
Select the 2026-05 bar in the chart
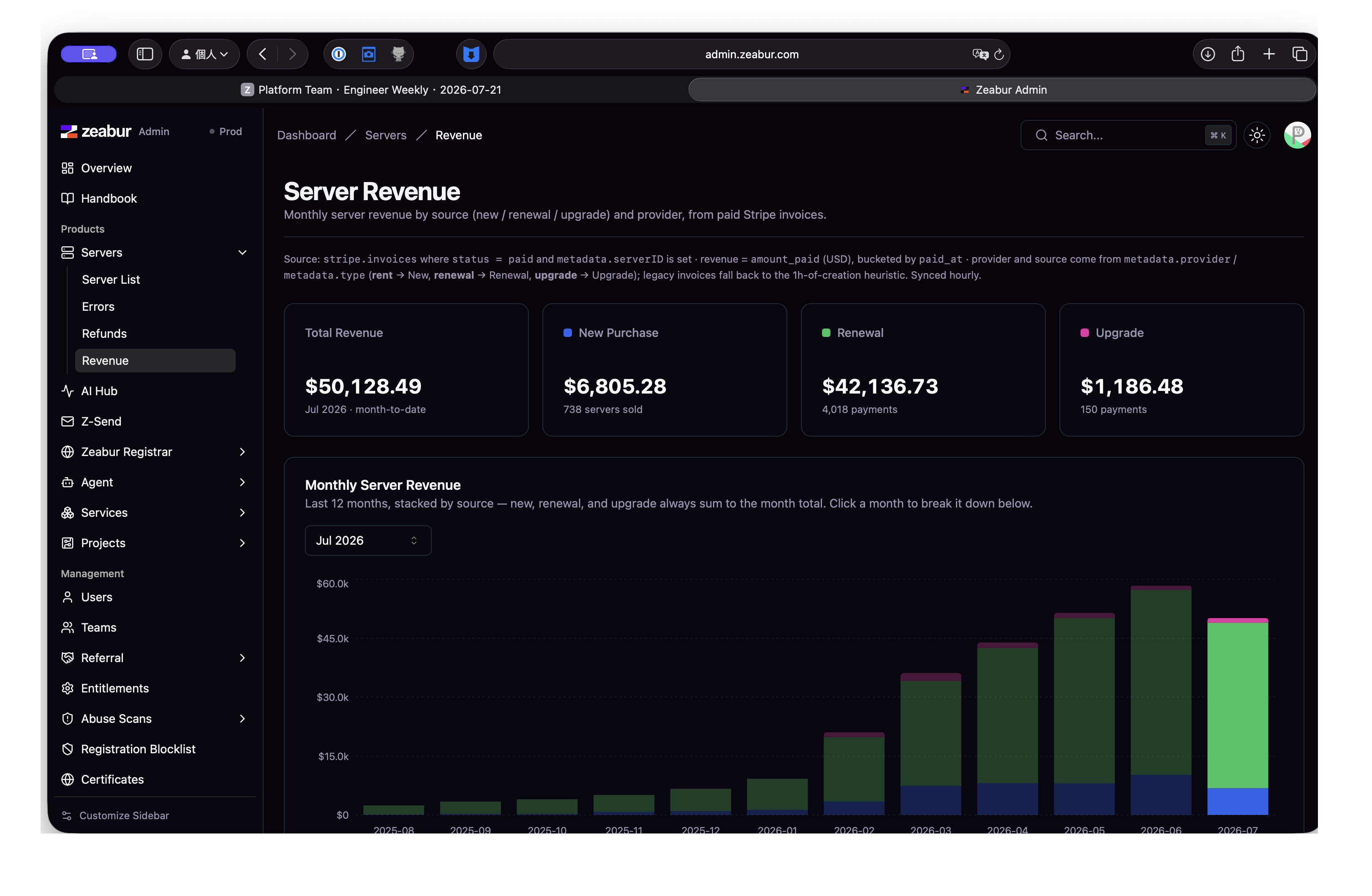point(1084,714)
